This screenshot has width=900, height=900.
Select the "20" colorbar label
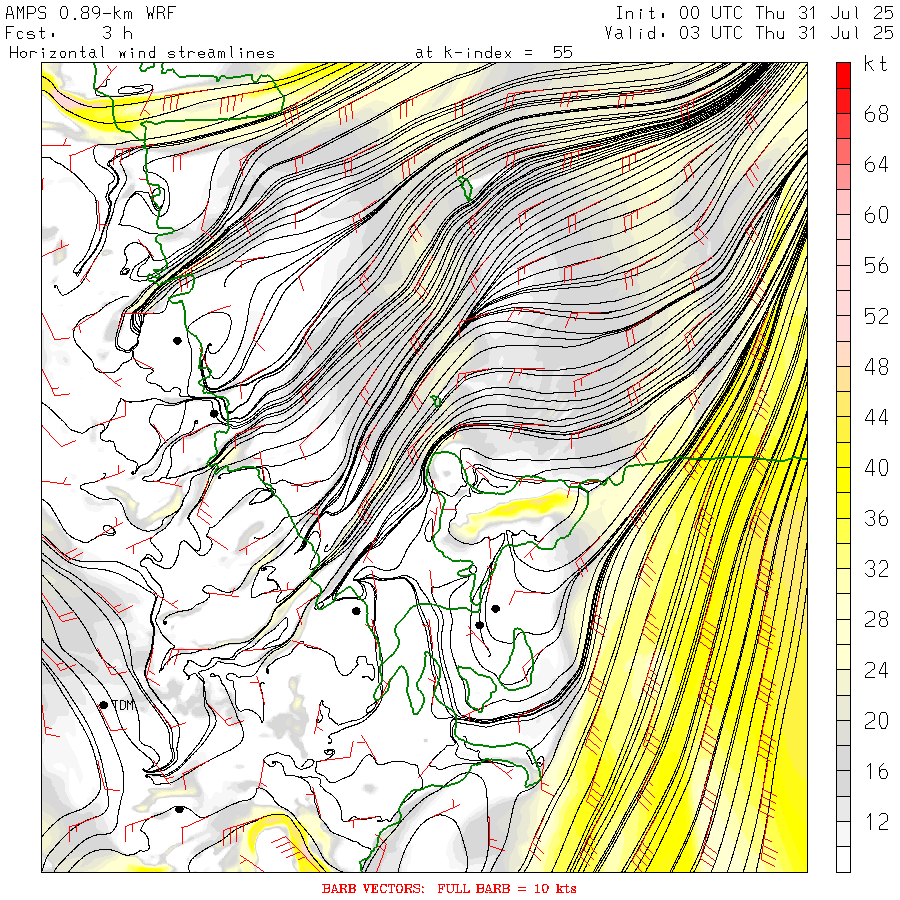tap(876, 720)
